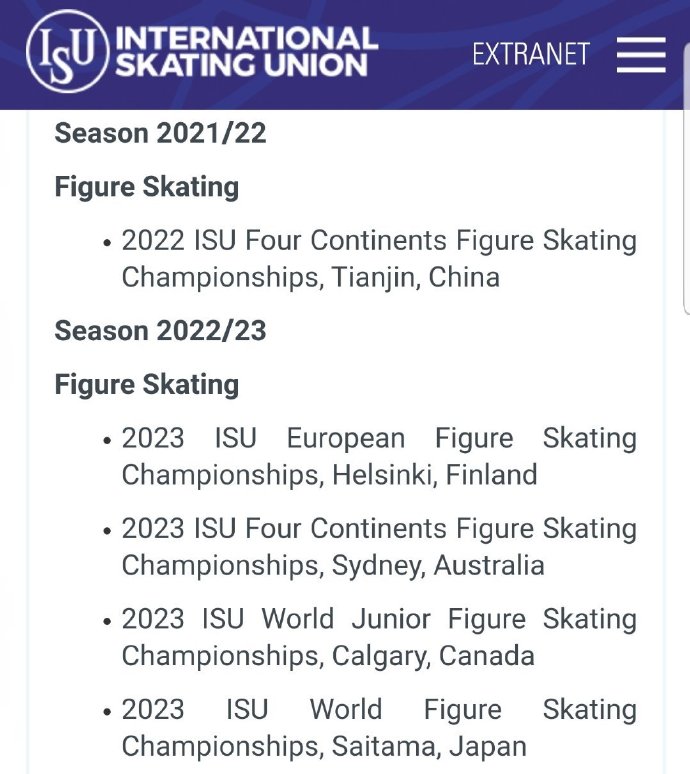The image size is (690, 774).
Task: Select the Season 2021/22 heading
Action: pos(160,133)
